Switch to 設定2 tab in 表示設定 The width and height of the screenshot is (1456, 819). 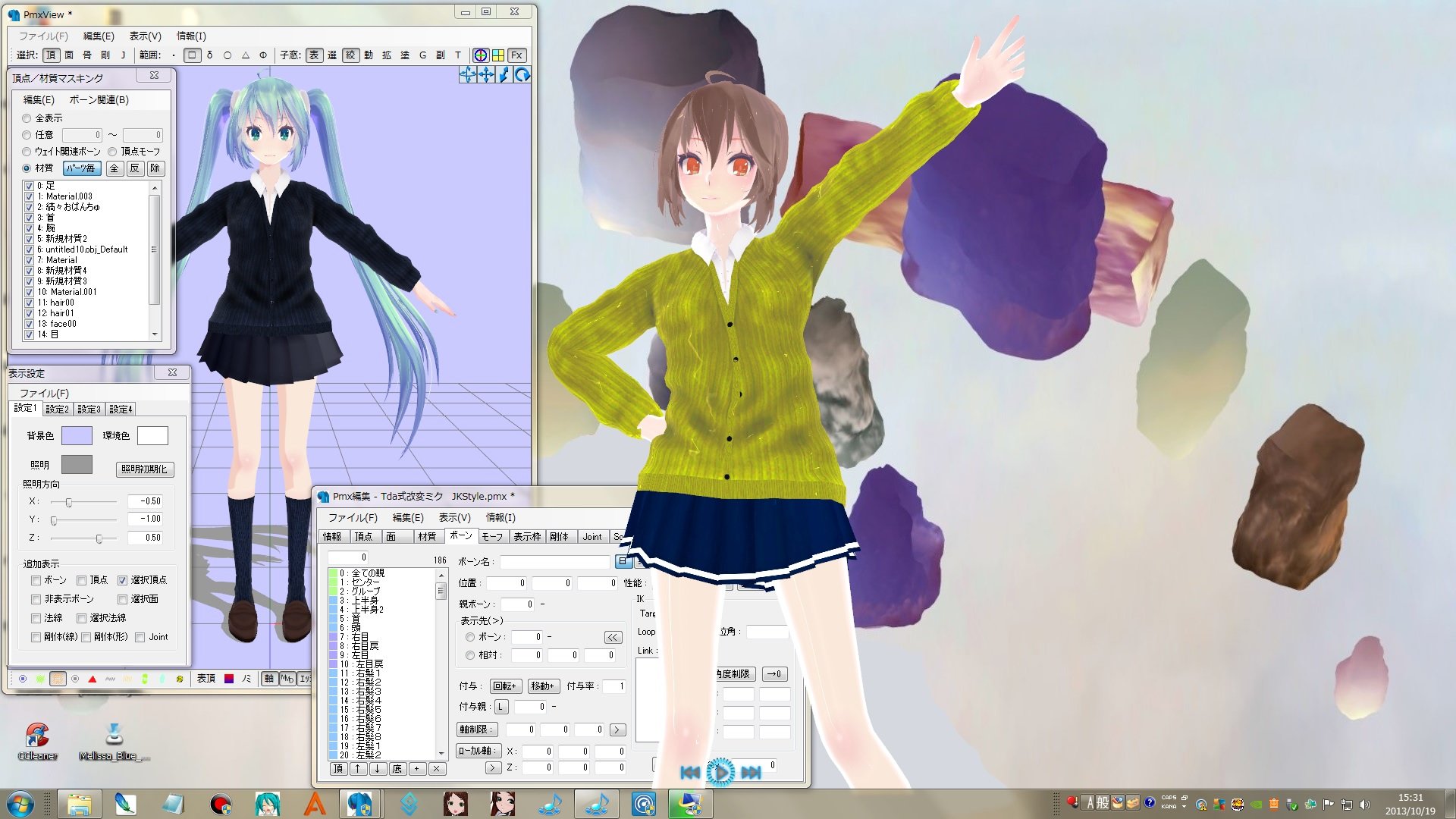point(57,409)
